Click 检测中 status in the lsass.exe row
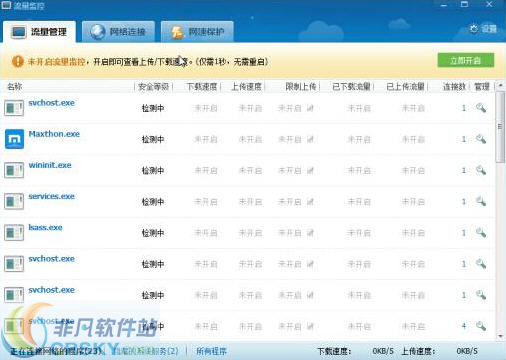506x360 pixels. click(x=153, y=233)
